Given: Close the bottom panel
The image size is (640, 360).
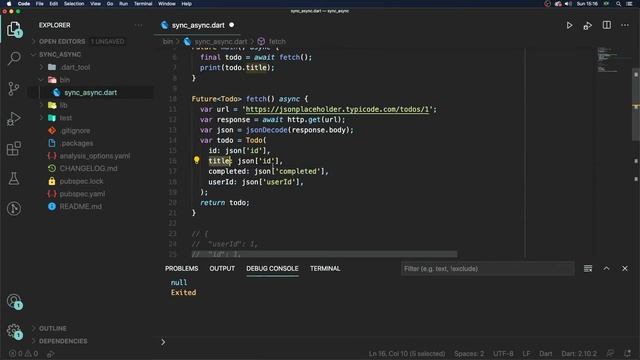Looking at the screenshot, I should point(624,269).
